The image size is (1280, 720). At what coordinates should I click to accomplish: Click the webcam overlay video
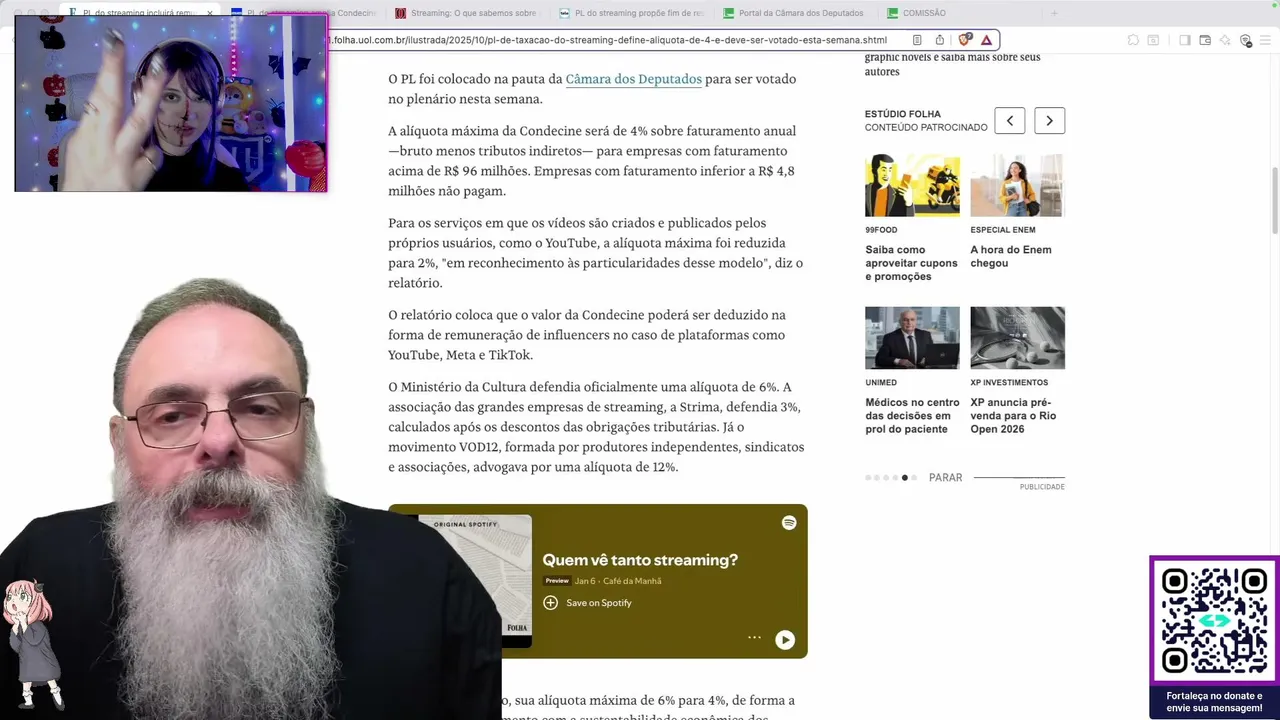pos(171,103)
